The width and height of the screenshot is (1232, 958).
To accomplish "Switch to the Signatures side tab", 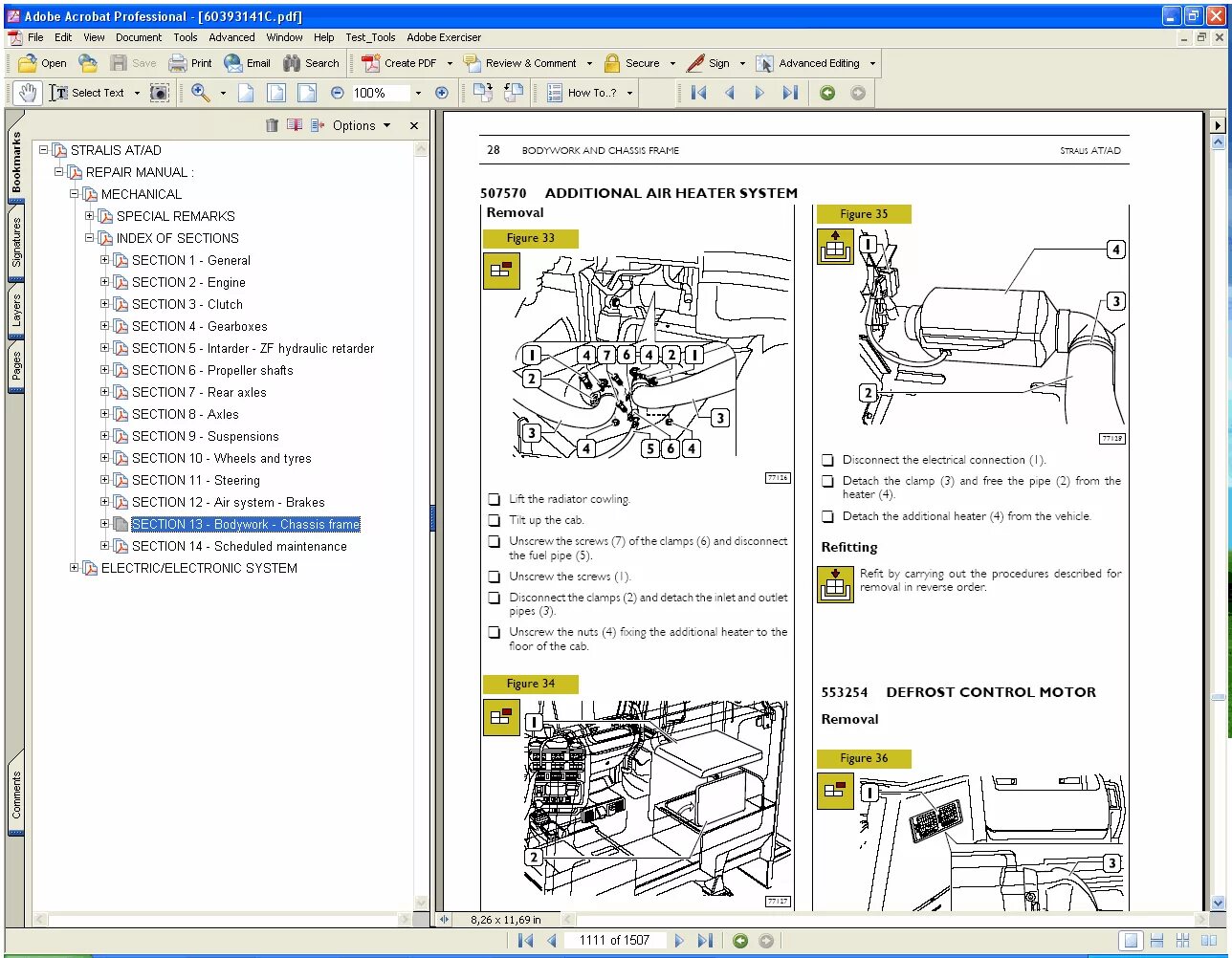I will [x=16, y=243].
